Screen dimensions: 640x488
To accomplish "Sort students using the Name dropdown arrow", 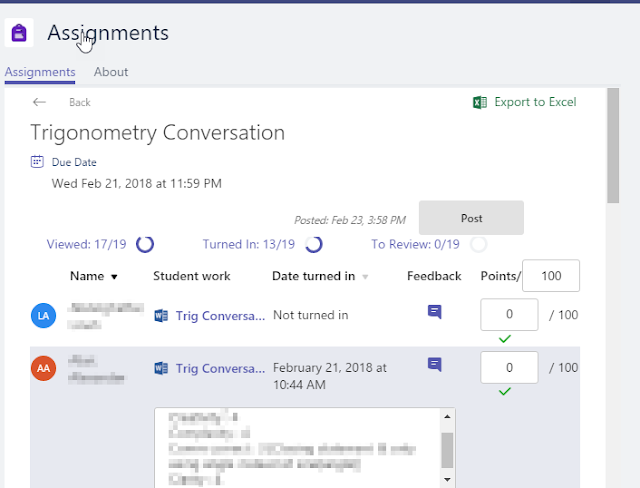I will point(114,277).
